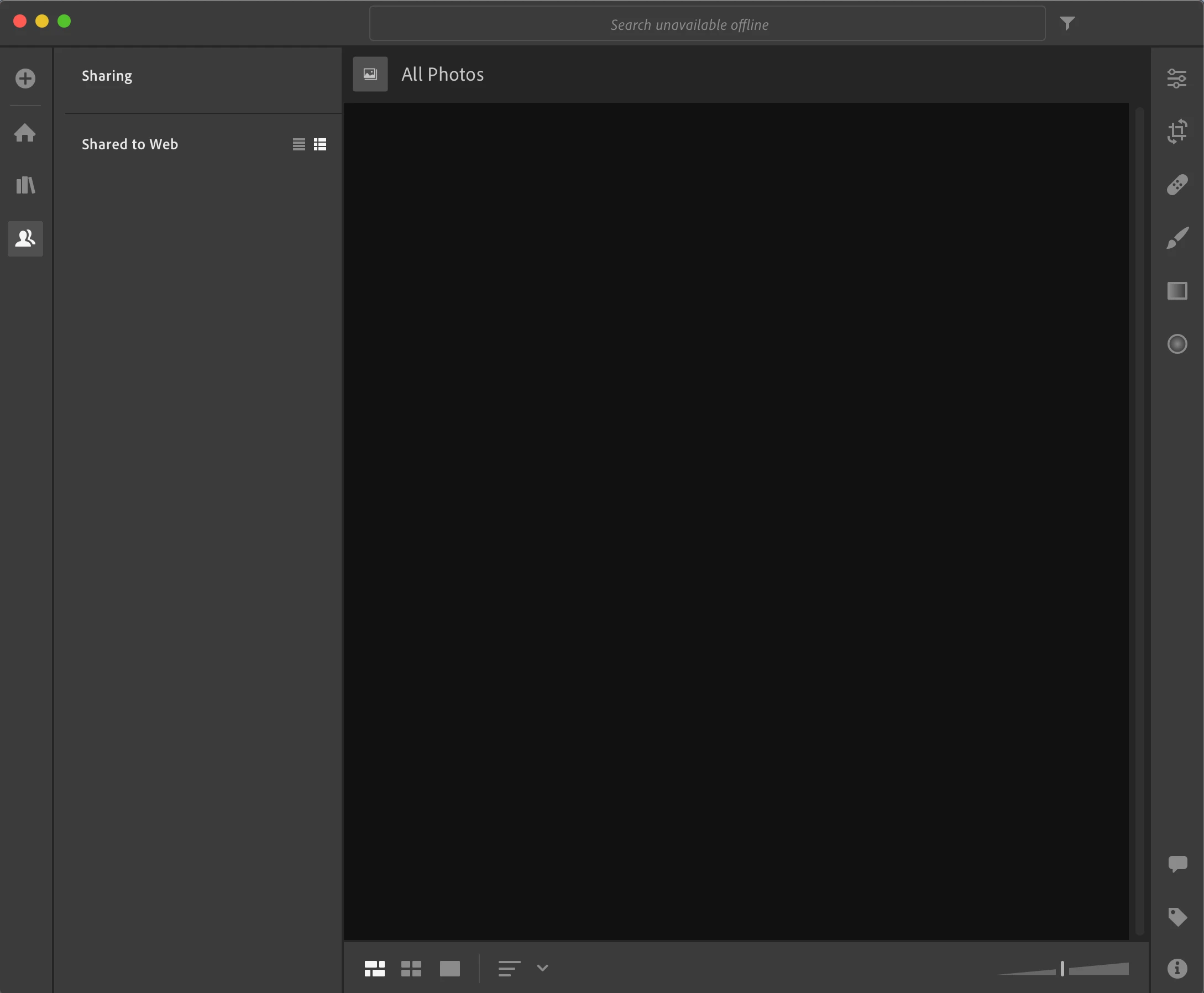Switch to Square Grid view
Viewport: 1204px width, 993px height.
coord(411,969)
